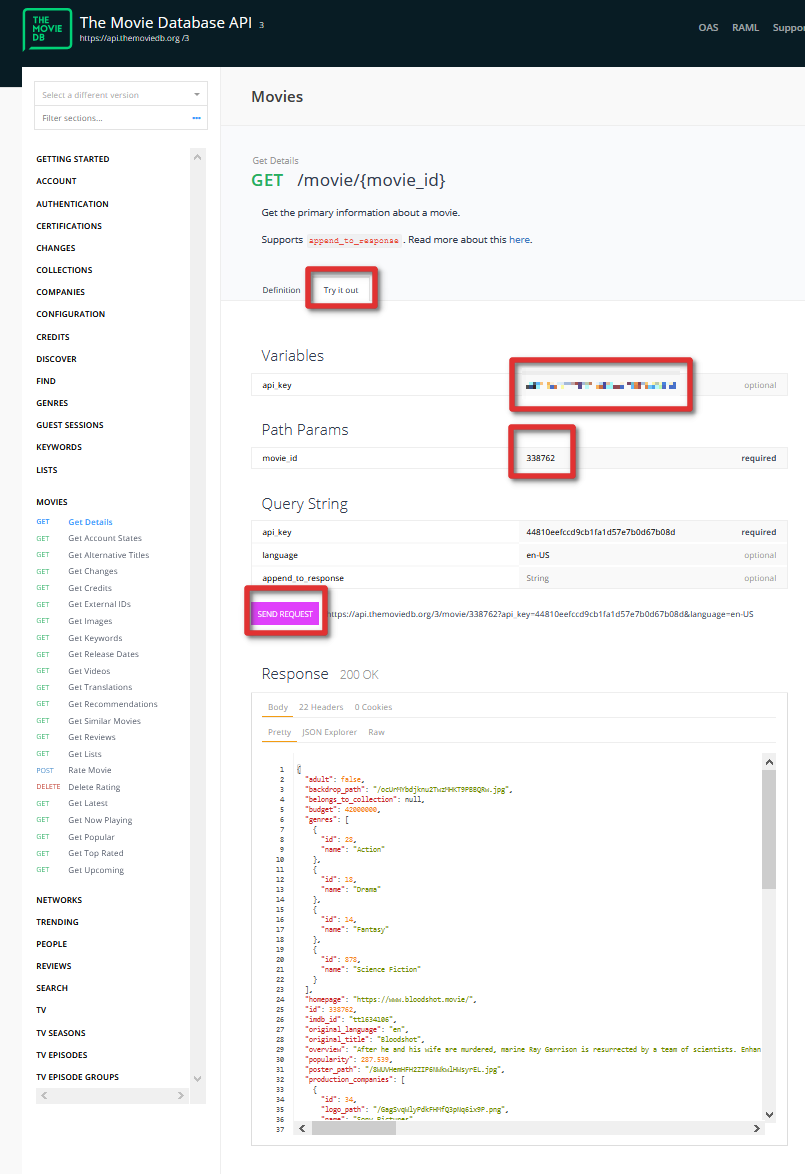Open Get Release Dates endpoint
Screen dimensions: 805x1174
tap(103, 654)
